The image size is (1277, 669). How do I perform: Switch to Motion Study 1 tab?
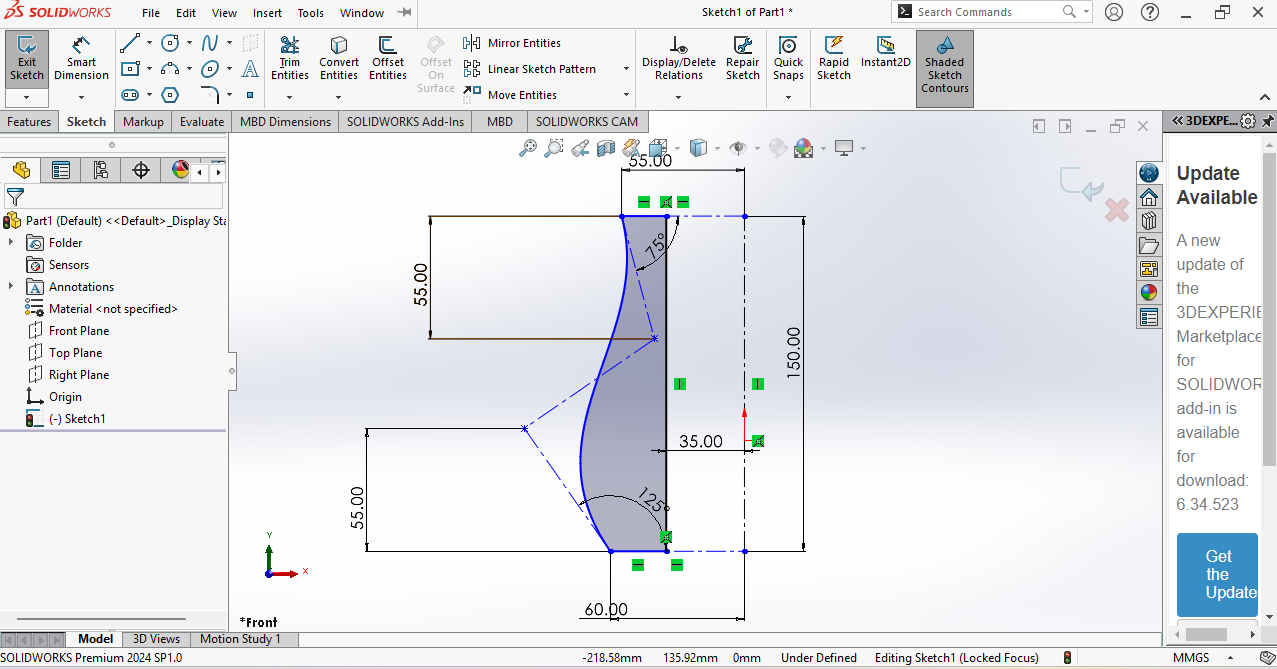[x=240, y=639]
